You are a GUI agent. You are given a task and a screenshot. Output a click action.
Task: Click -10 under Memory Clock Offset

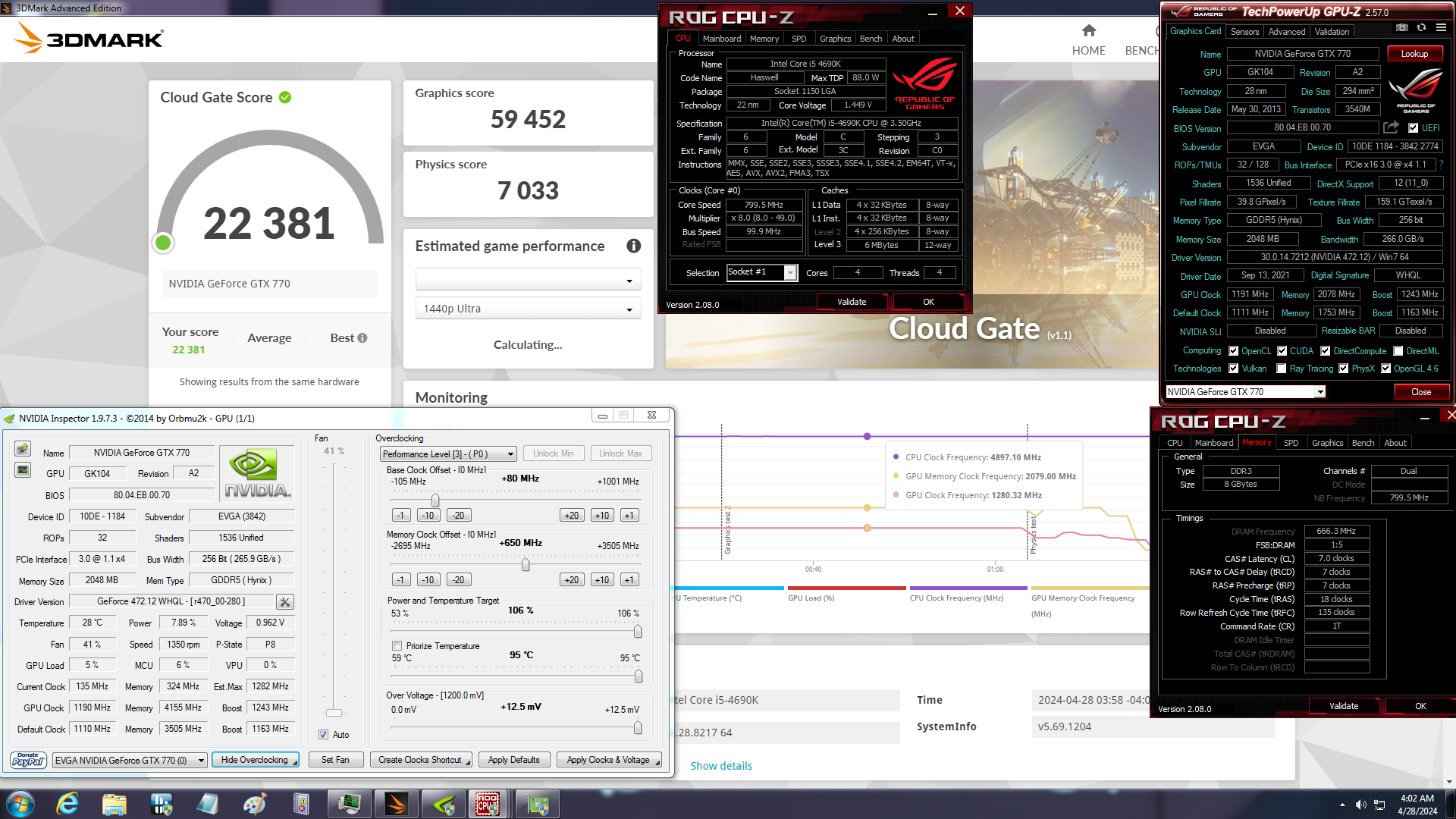pos(428,579)
